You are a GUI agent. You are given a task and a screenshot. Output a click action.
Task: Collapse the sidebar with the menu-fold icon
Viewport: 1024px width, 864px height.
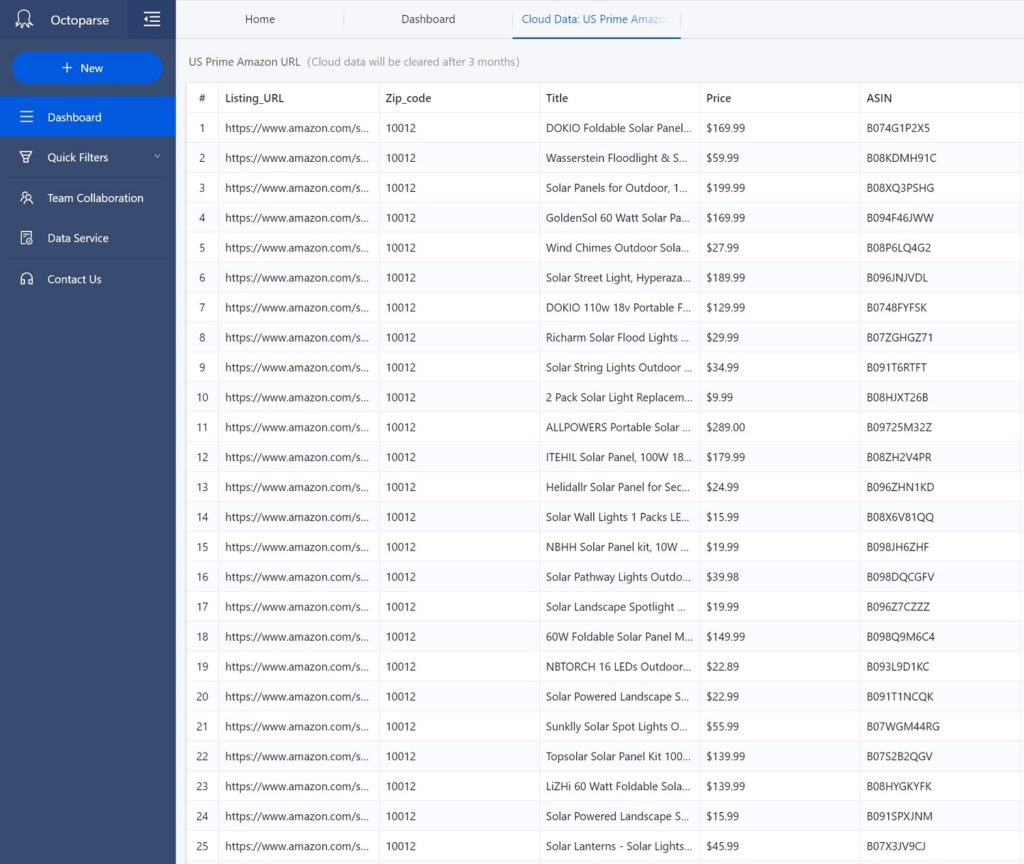pos(152,19)
